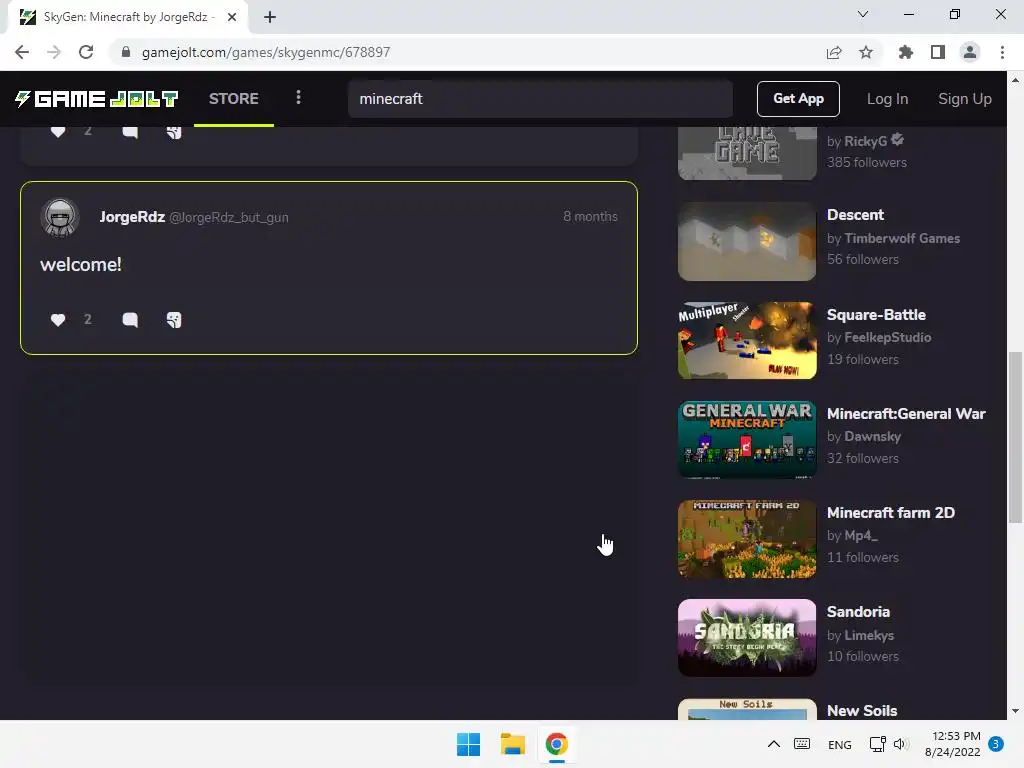This screenshot has height=768, width=1024.
Task: Open the notification count badge
Action: pos(996,744)
